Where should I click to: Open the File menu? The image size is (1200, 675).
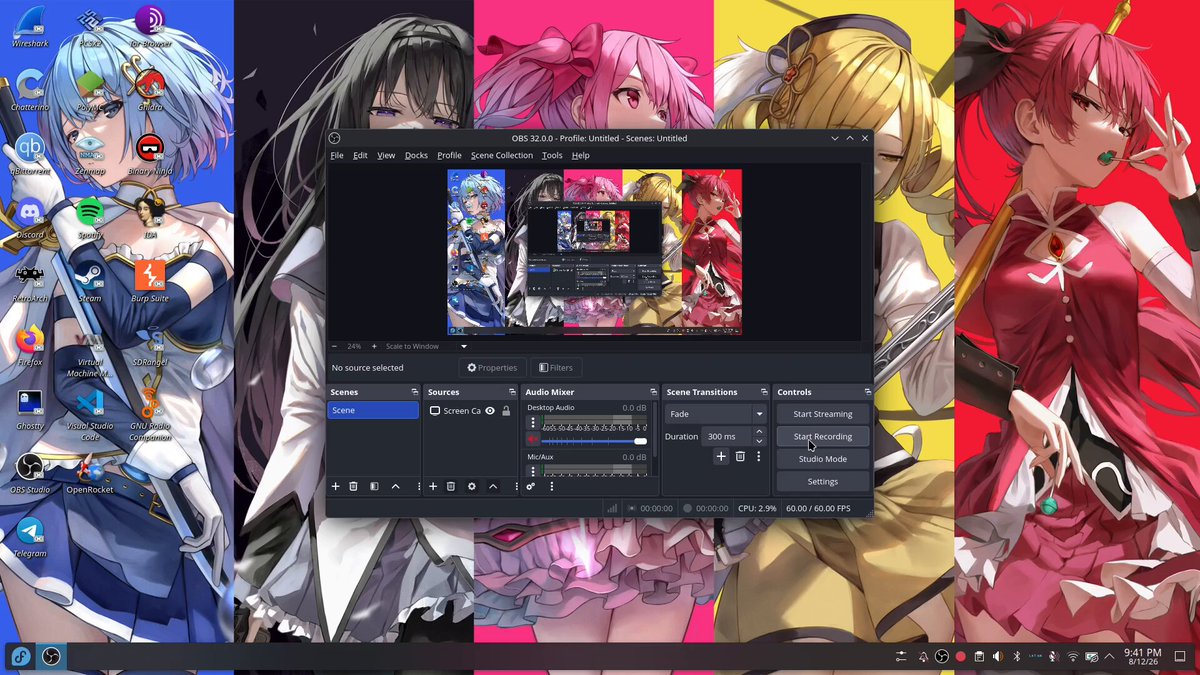tap(337, 155)
